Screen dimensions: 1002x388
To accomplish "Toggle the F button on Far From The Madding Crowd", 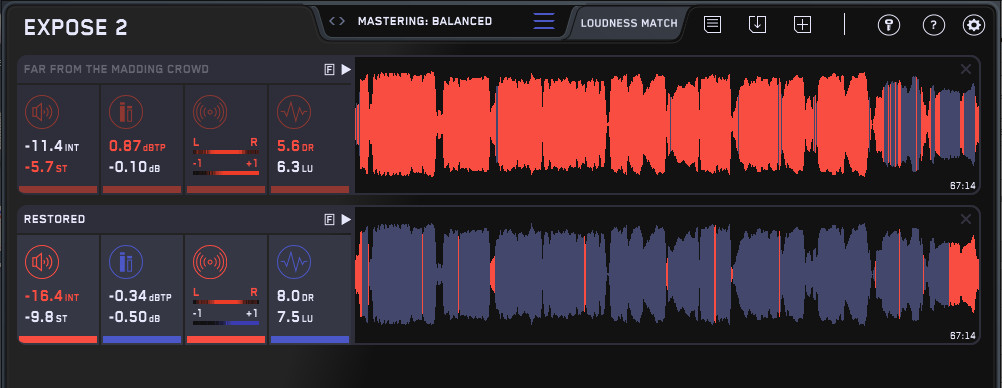I will [x=329, y=70].
